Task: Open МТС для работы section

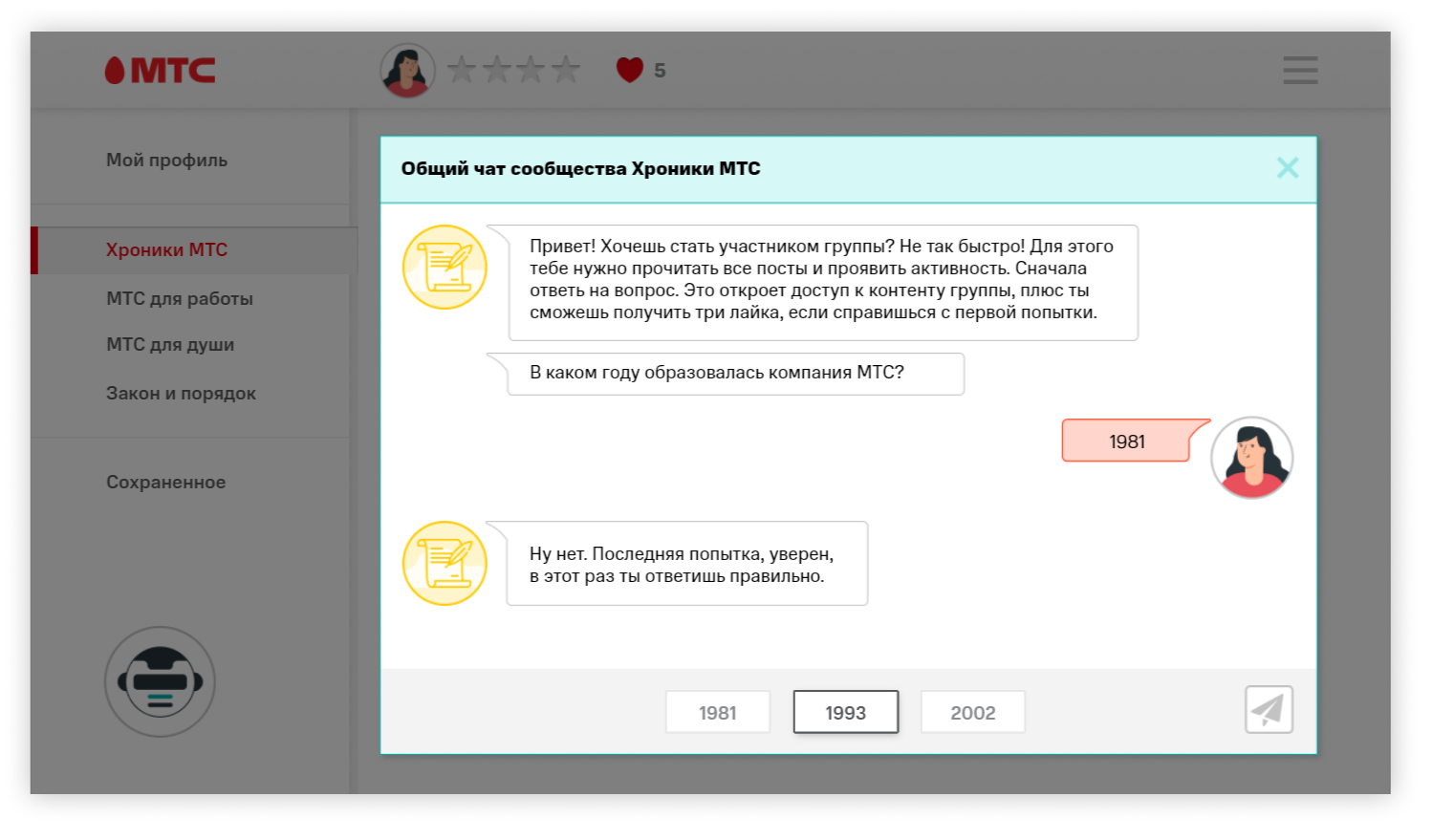Action: tap(180, 298)
